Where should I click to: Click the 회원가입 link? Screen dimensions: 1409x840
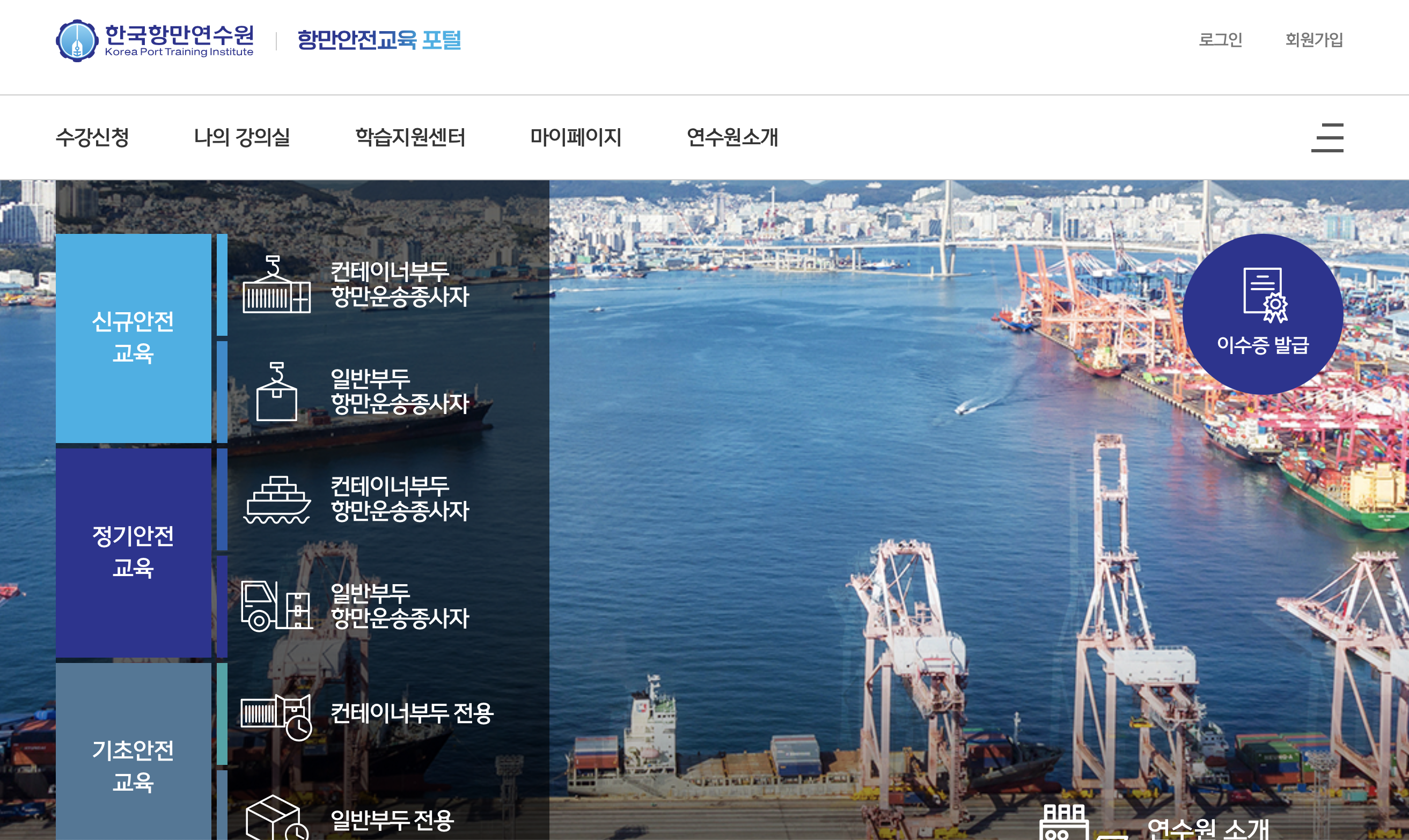[1314, 40]
